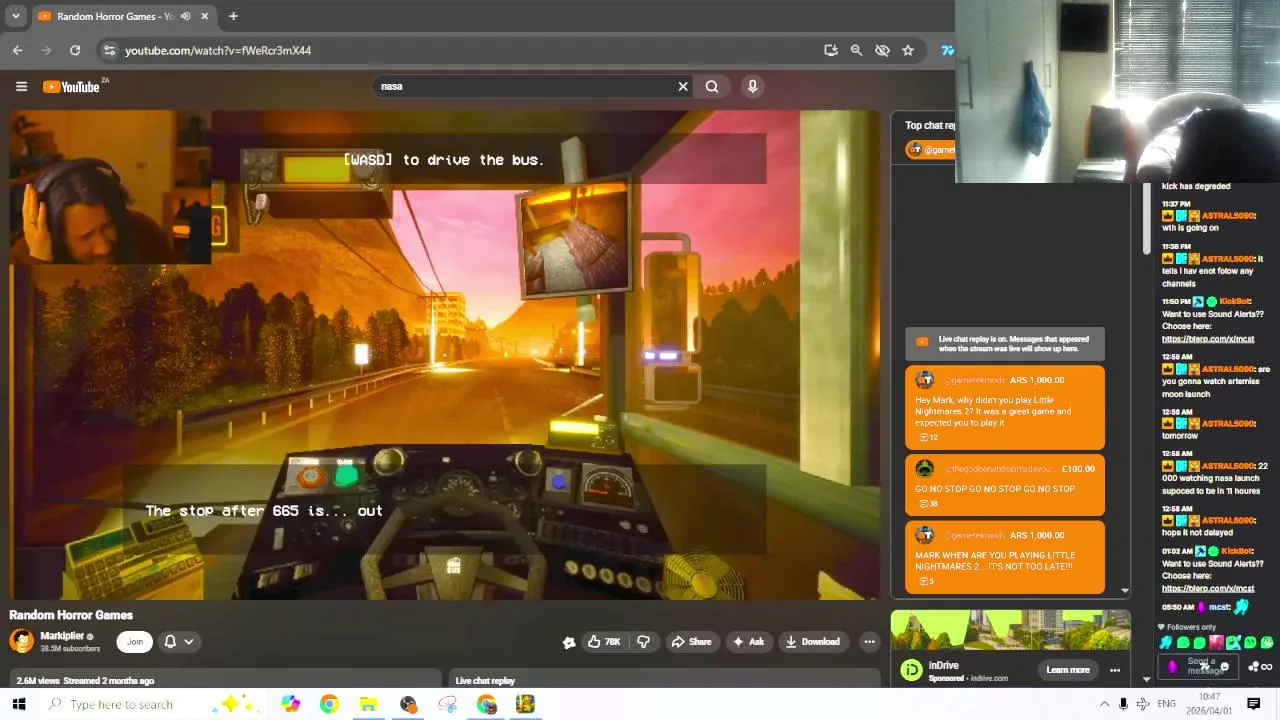
Task: Open the 'Live chat replay' section below video
Action: [485, 681]
